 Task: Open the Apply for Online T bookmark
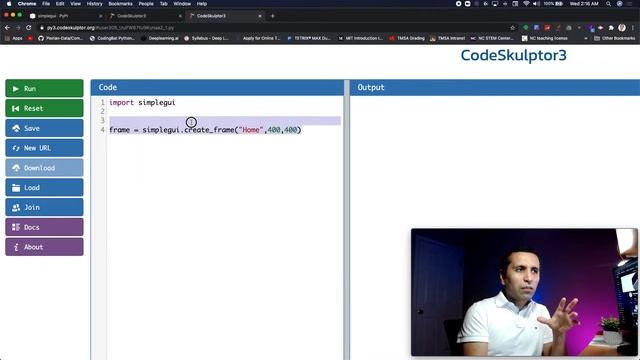(258, 38)
